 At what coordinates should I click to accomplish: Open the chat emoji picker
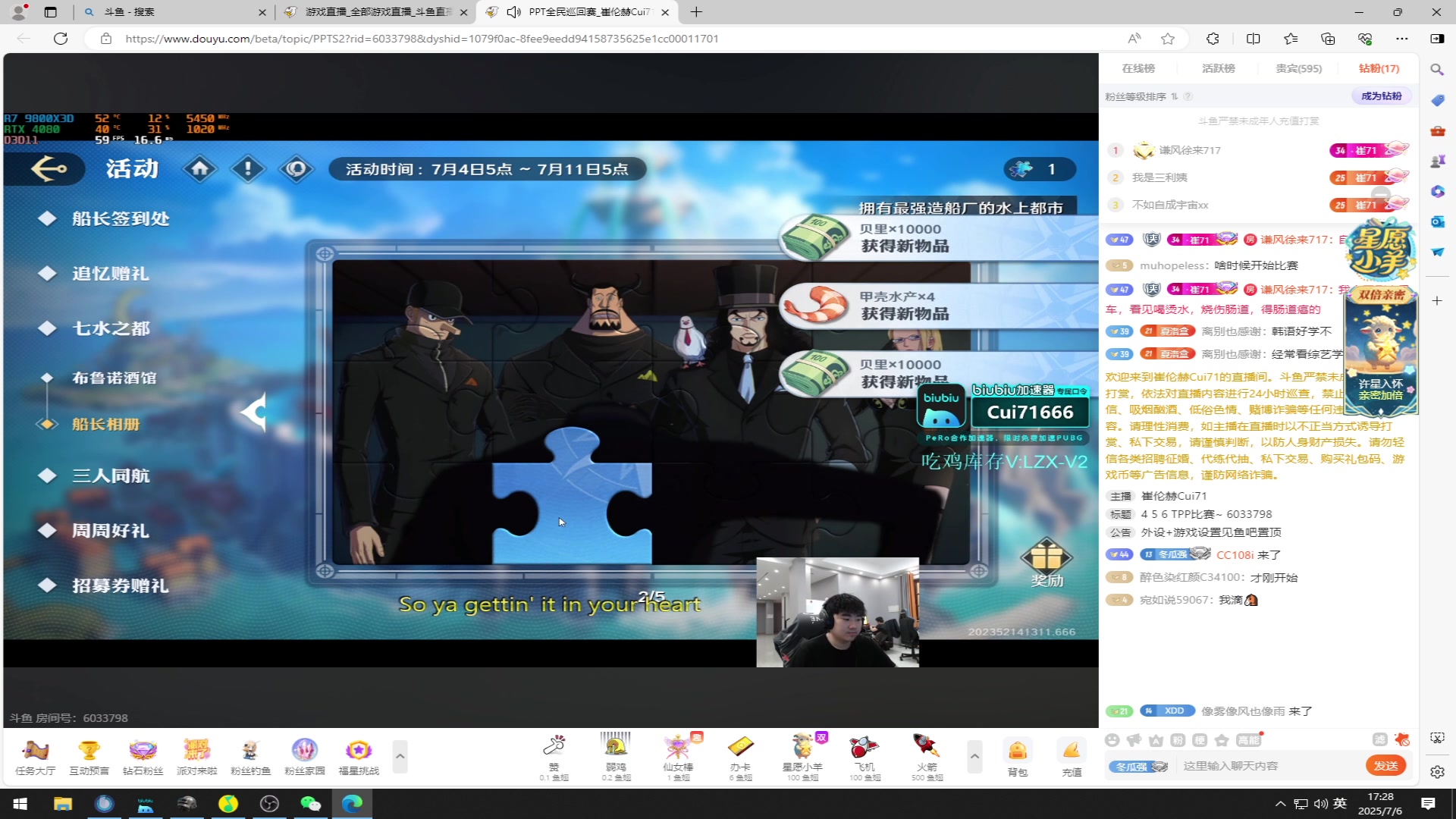pos(1112,740)
